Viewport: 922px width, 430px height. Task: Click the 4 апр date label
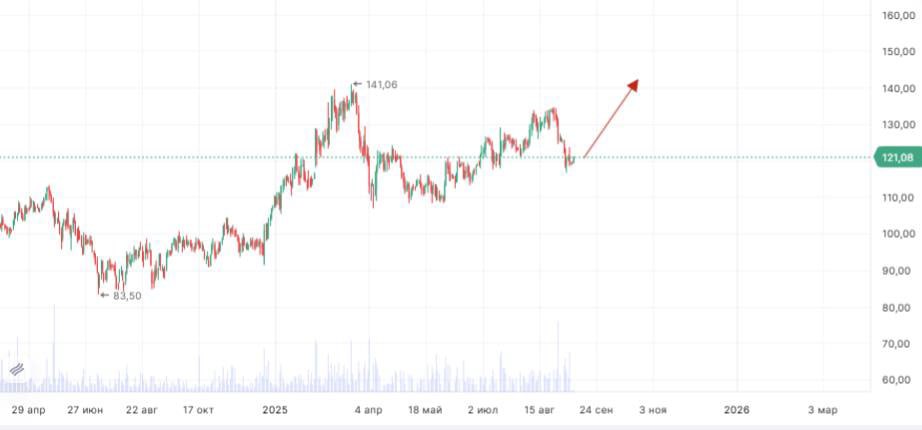[x=368, y=410]
